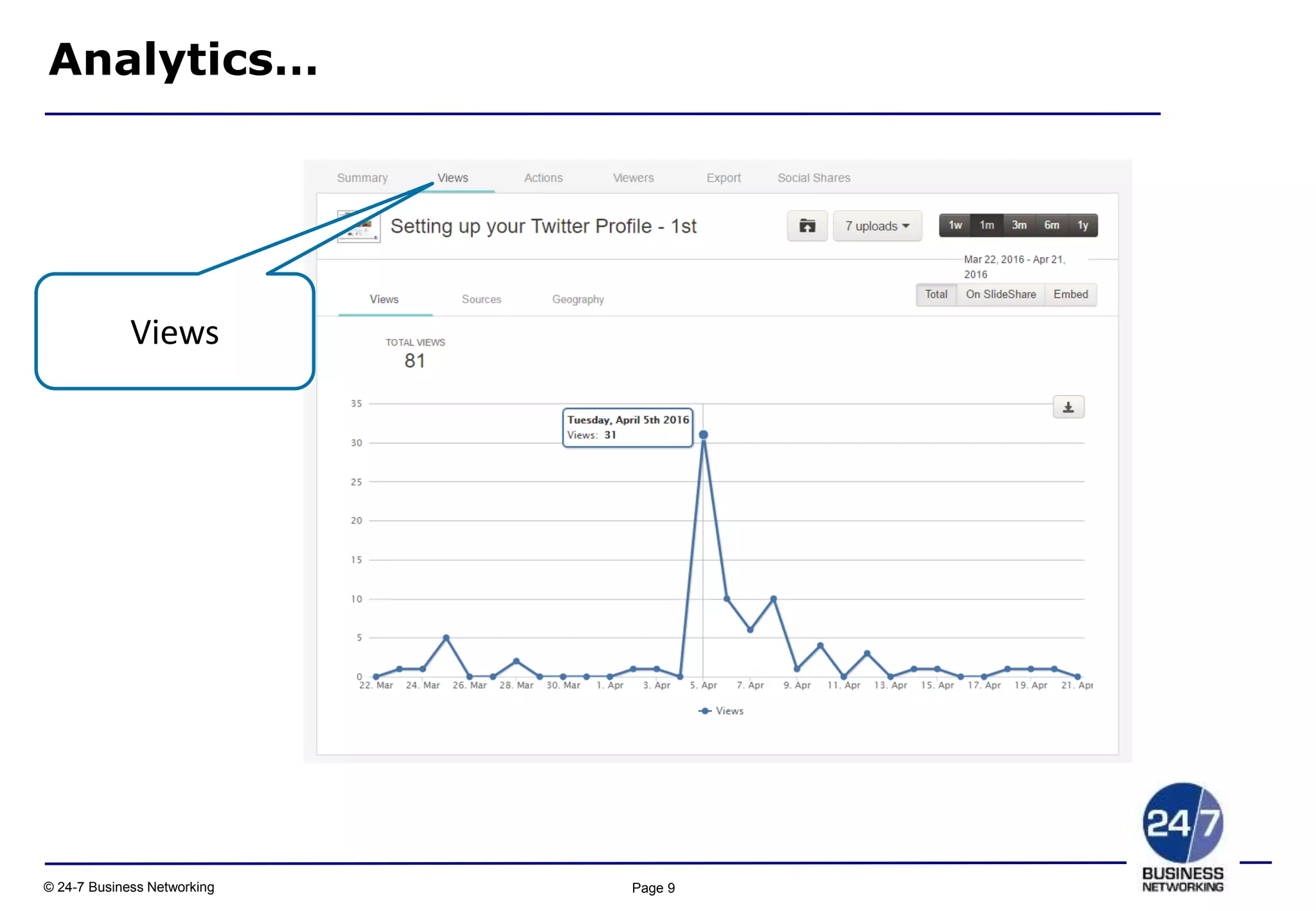Image resolution: width=1316 pixels, height=911 pixels.
Task: Filter views by On SlideShare
Action: tap(1000, 294)
